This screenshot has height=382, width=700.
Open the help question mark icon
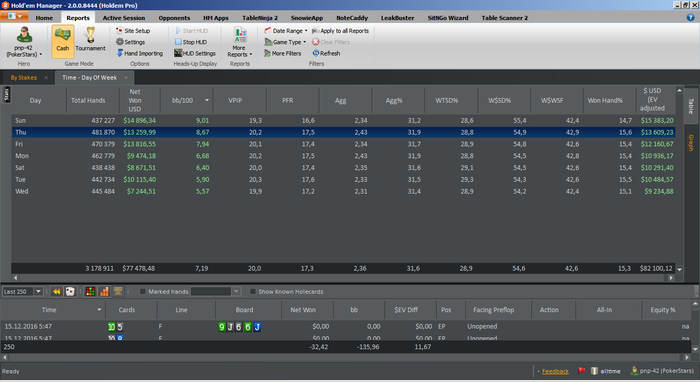690,17
